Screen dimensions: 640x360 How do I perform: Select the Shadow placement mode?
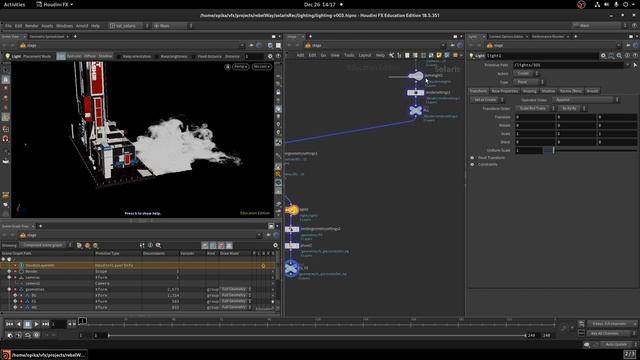point(105,56)
